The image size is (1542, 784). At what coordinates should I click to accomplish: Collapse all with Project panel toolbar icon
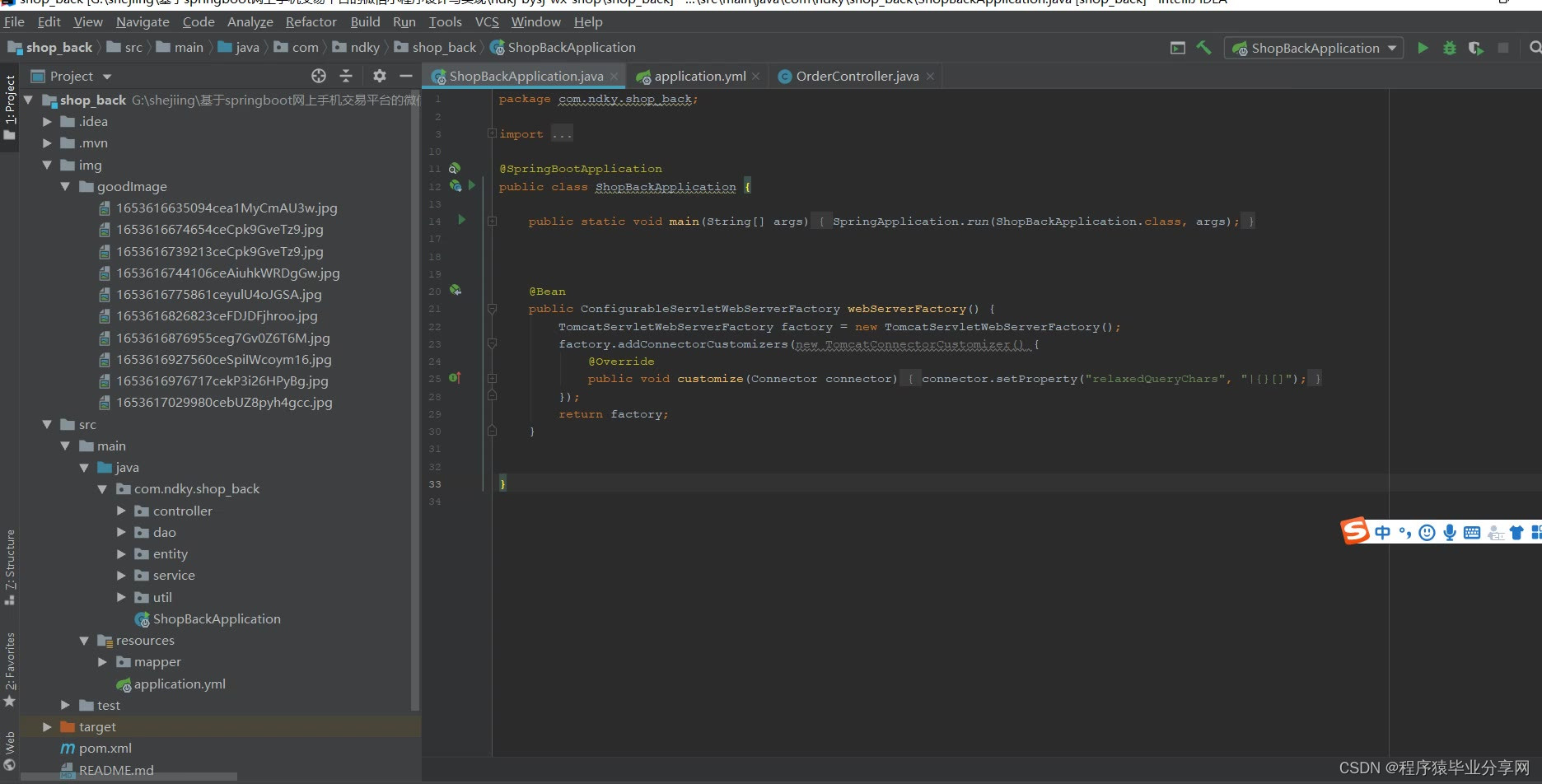click(x=346, y=76)
